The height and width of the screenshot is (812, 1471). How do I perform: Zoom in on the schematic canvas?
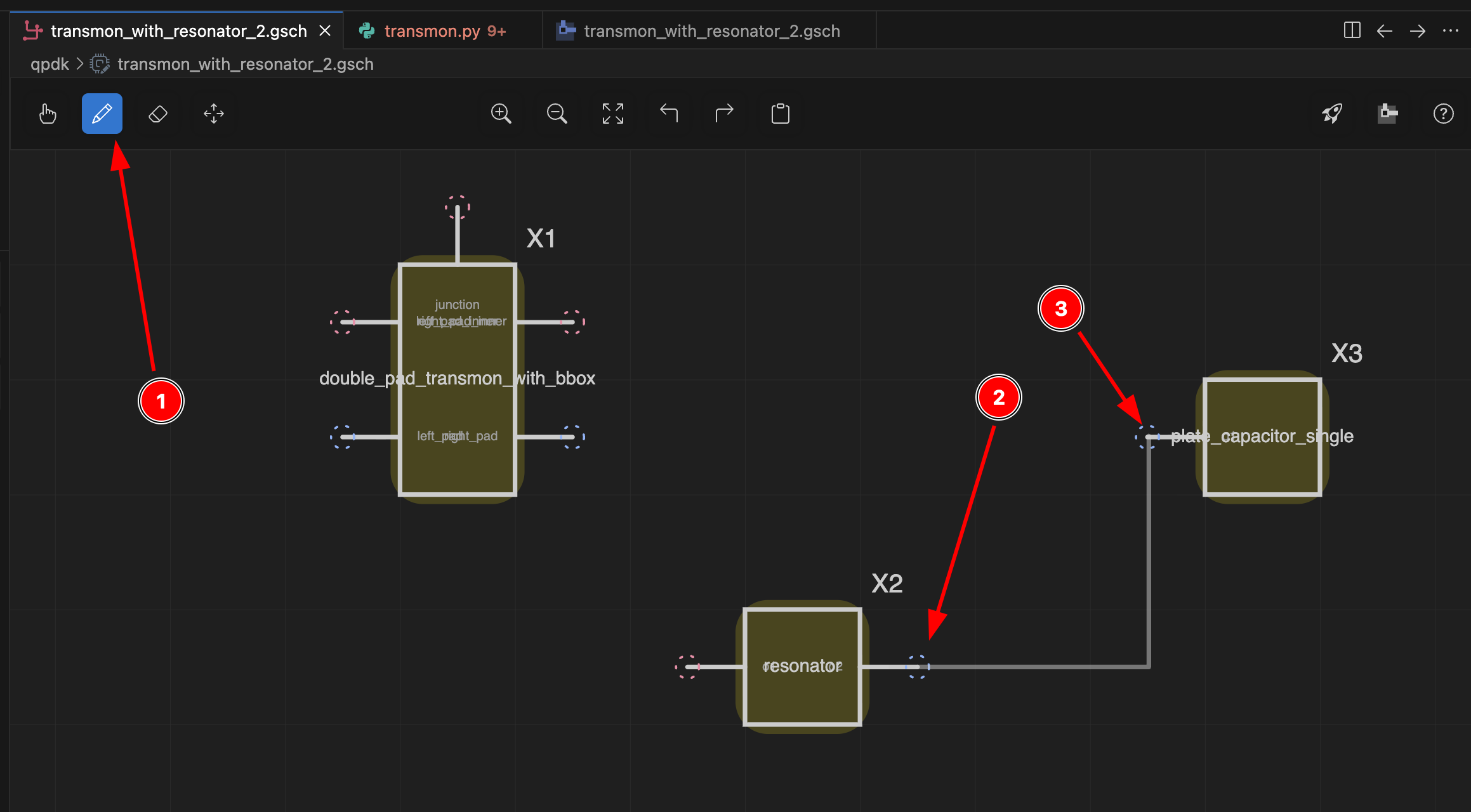point(501,114)
